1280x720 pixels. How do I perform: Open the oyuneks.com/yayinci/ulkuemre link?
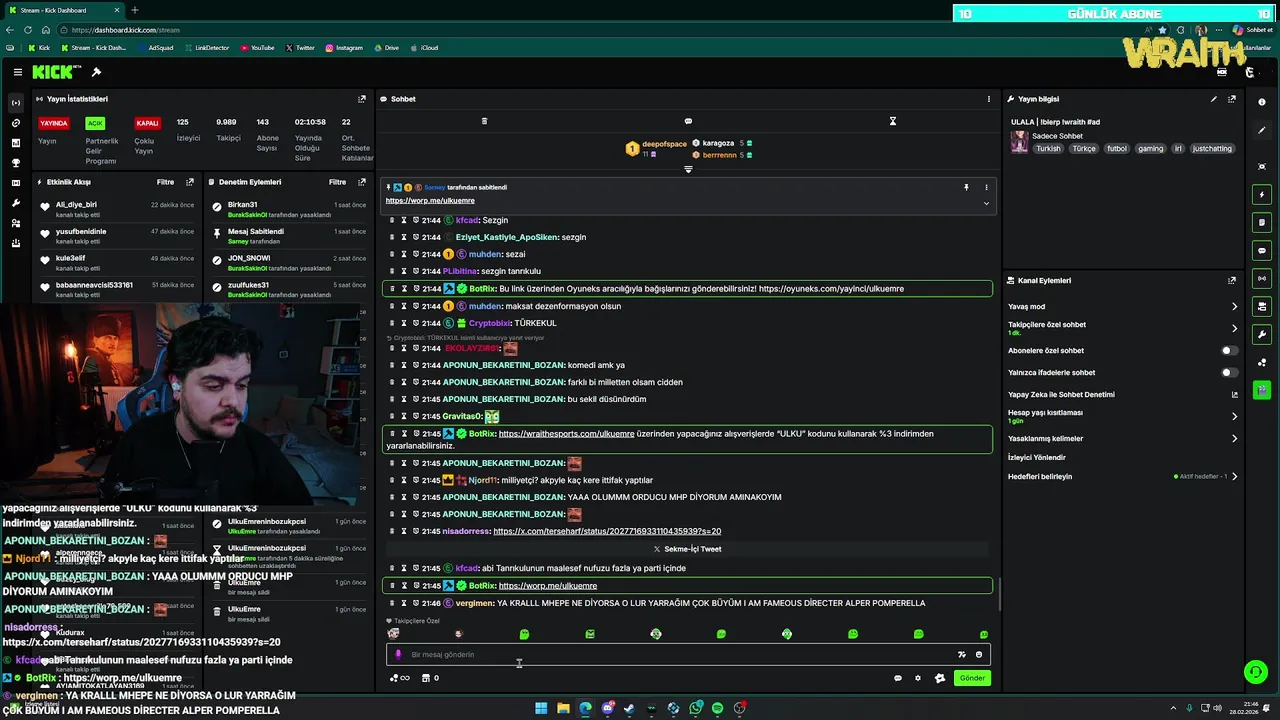pos(831,289)
